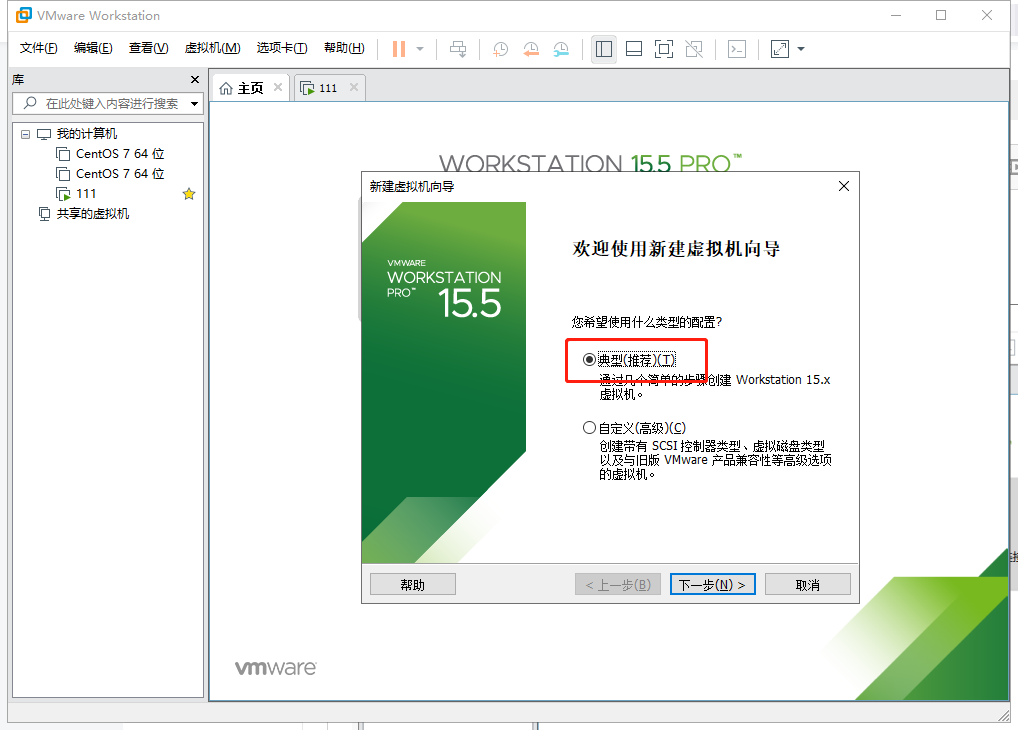Click the unity mode icon
1018x730 pixels.
[x=694, y=49]
